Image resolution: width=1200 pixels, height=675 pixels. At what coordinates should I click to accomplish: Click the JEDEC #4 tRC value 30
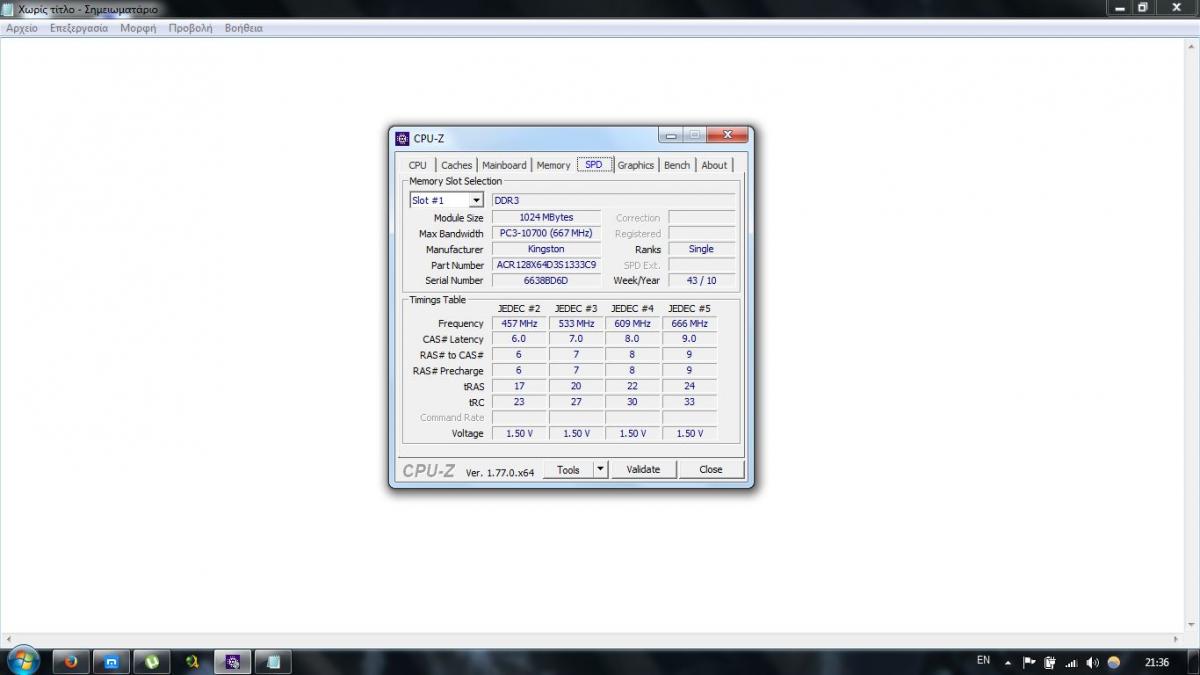pyautogui.click(x=632, y=402)
